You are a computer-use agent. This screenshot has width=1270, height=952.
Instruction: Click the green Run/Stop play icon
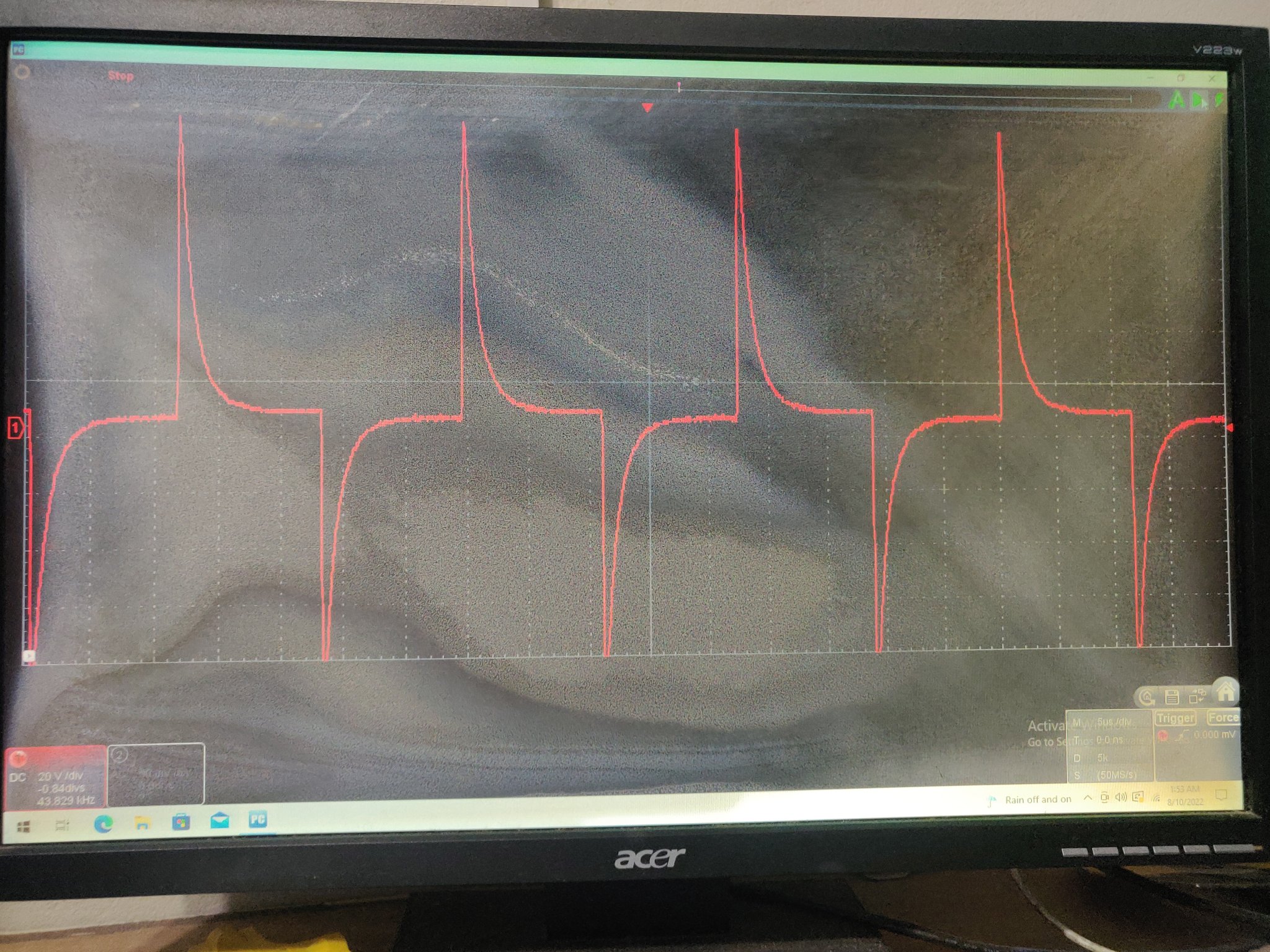click(1199, 100)
